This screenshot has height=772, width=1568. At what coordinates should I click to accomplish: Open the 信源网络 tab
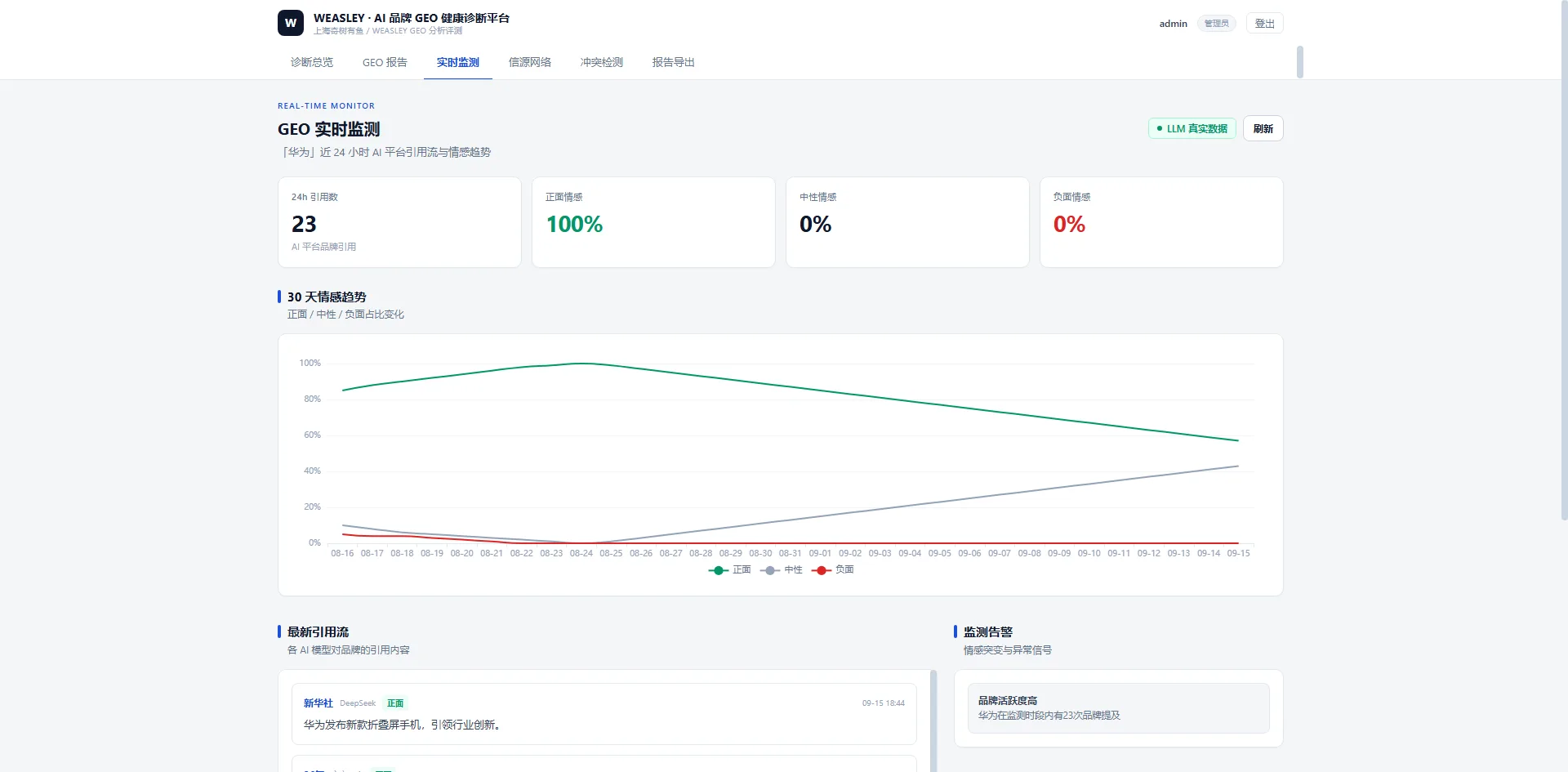[x=530, y=62]
